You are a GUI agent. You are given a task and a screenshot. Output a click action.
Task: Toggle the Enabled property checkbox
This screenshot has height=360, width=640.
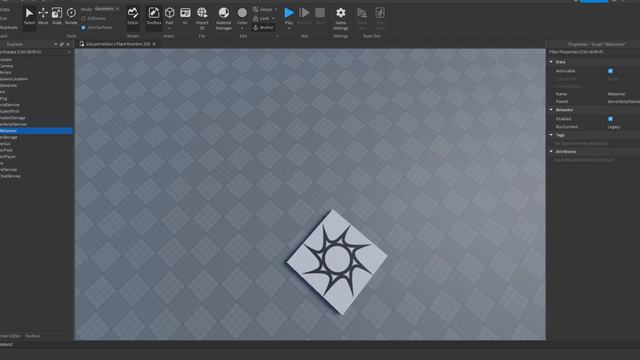click(x=610, y=119)
